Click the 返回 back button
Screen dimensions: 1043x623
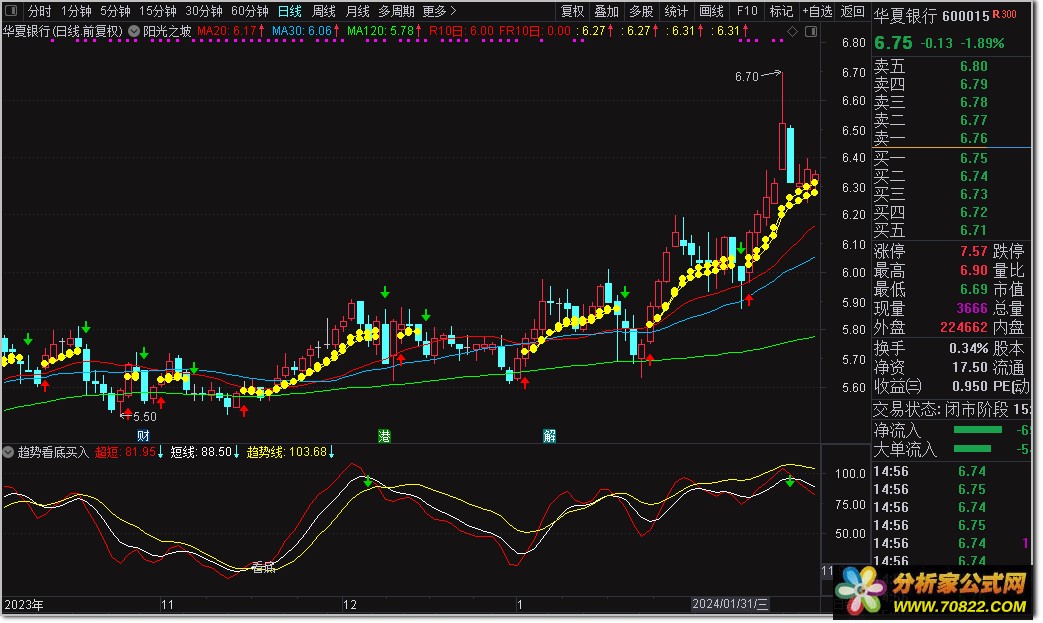[852, 11]
